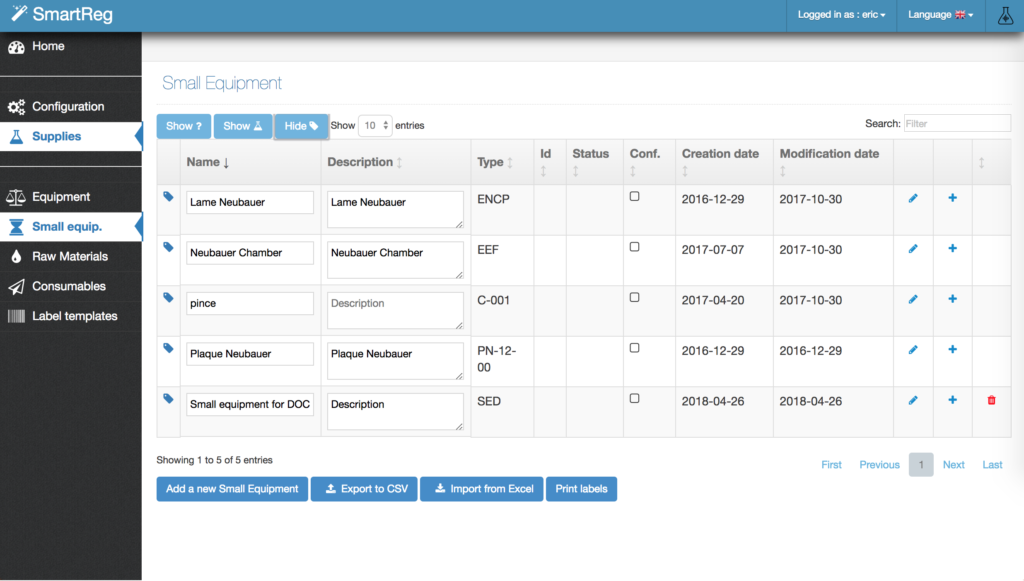Image resolution: width=1024 pixels, height=581 pixels.
Task: Expand the Logged in as eric menu
Action: [x=841, y=15]
